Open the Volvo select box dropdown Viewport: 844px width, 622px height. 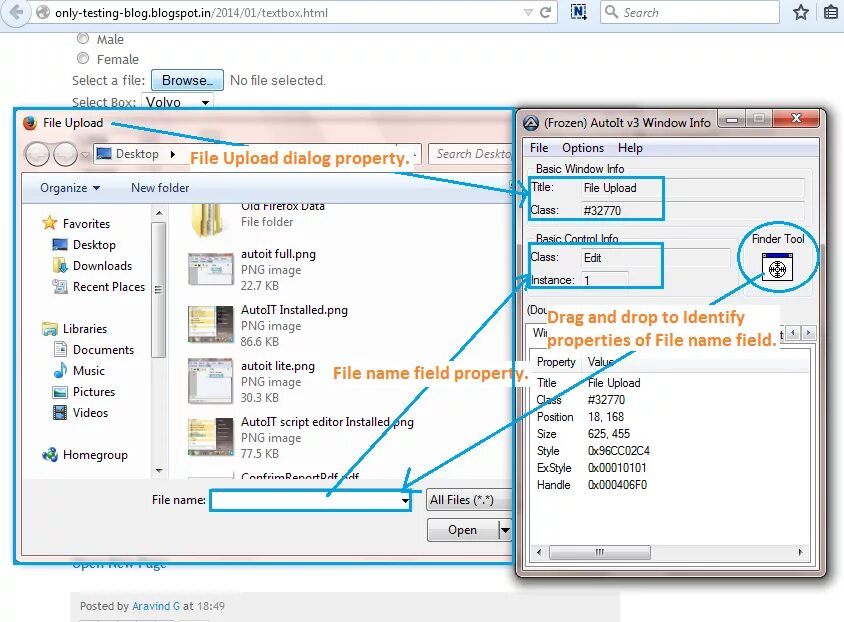(x=178, y=102)
